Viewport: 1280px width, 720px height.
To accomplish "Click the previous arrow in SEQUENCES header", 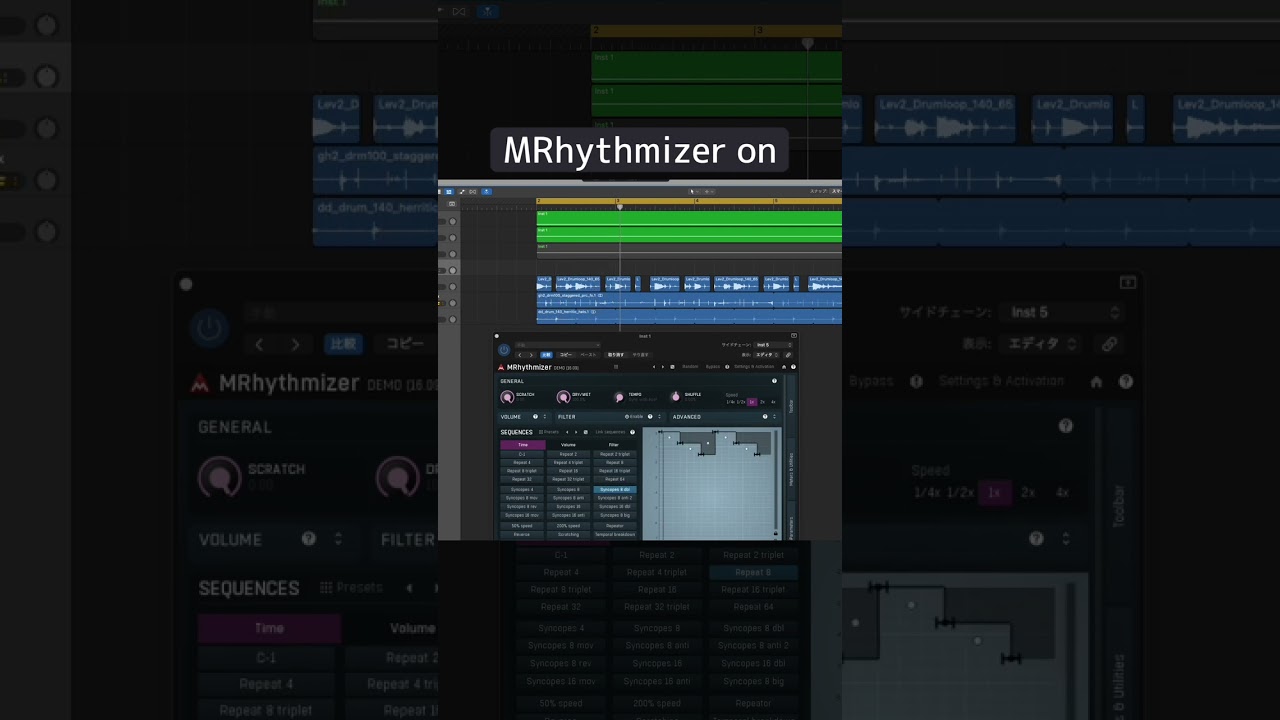I will pos(567,432).
